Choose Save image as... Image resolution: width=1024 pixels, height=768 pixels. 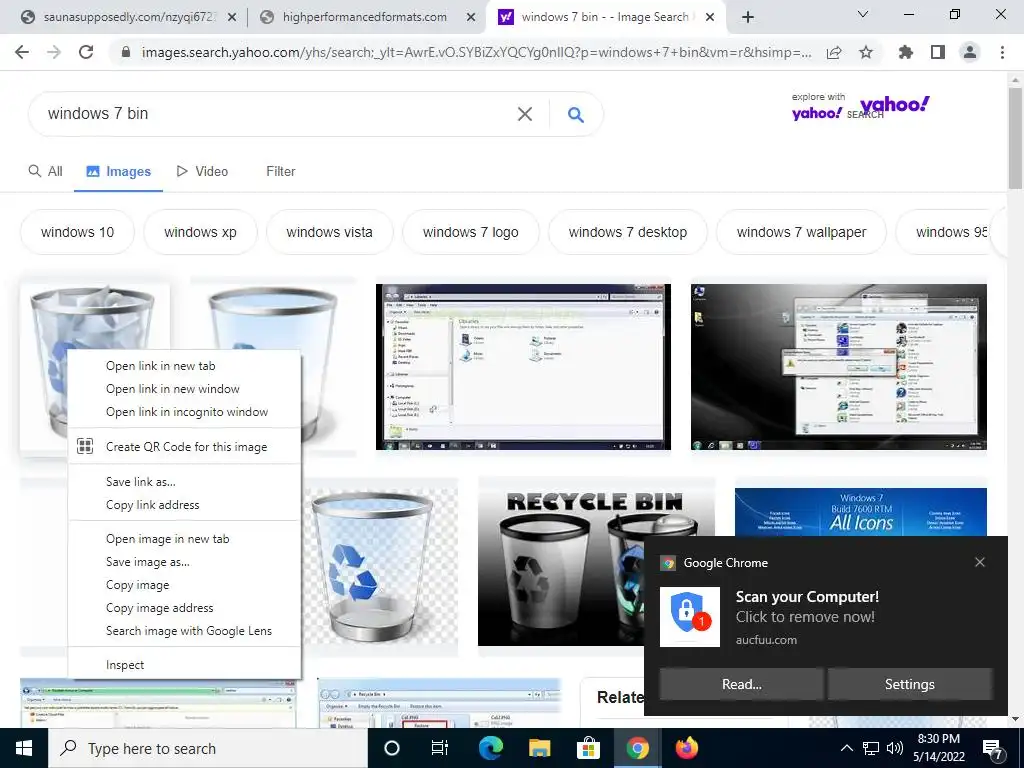(184, 562)
